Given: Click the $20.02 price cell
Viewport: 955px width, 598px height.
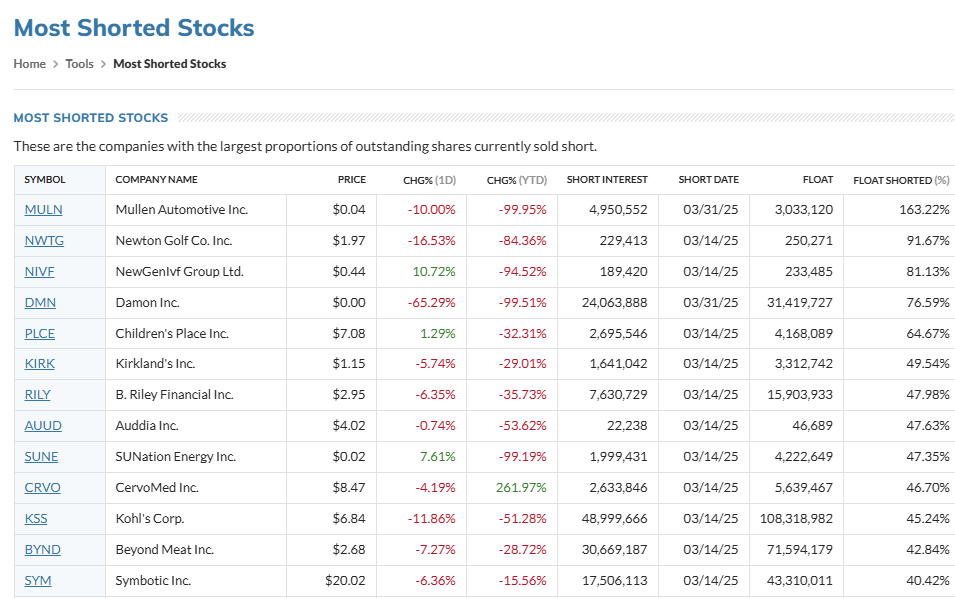Looking at the screenshot, I should (345, 581).
